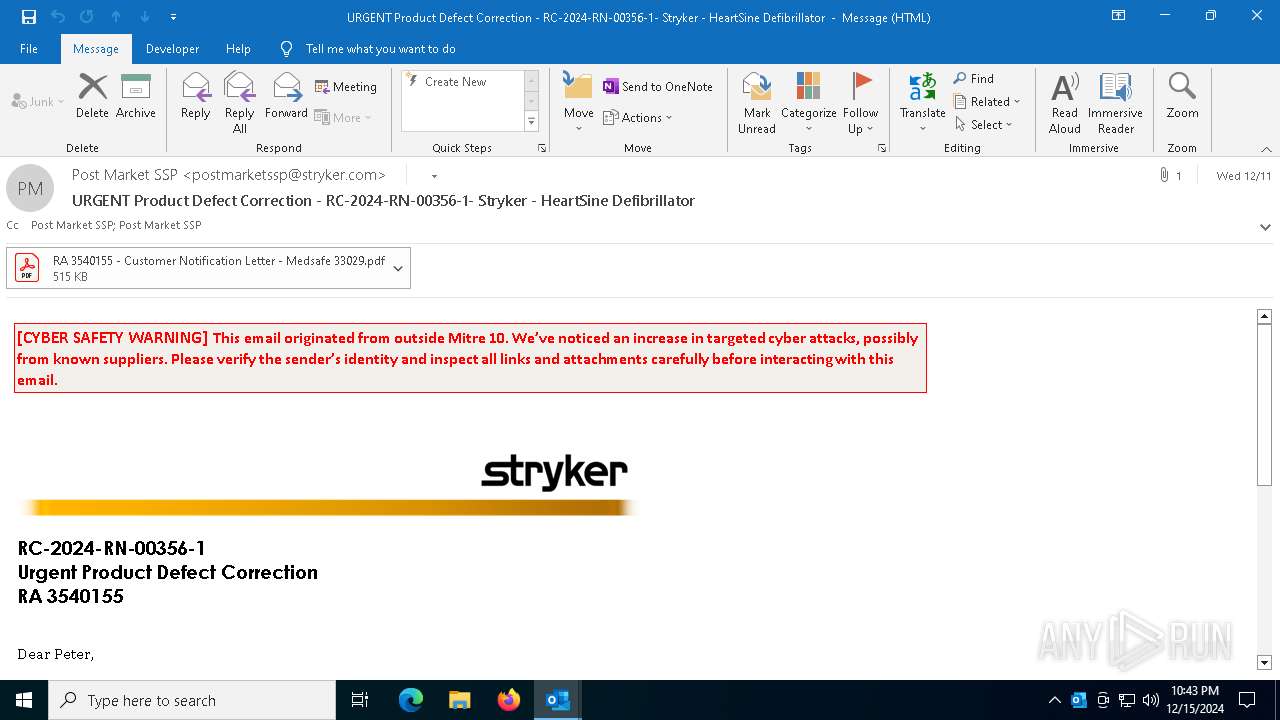Open the Related dropdown

point(987,101)
